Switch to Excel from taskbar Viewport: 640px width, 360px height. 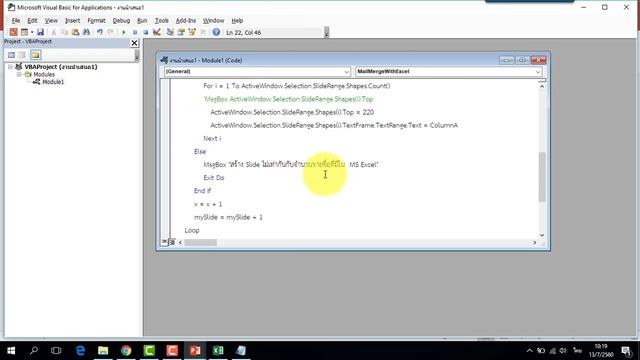[218, 351]
